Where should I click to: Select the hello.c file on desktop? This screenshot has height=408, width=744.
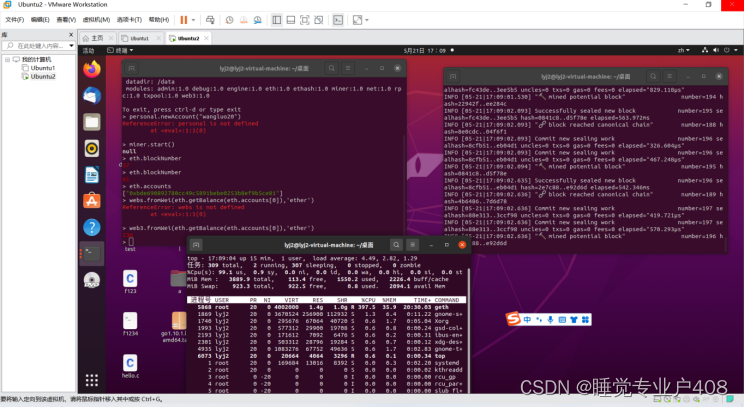(x=130, y=366)
